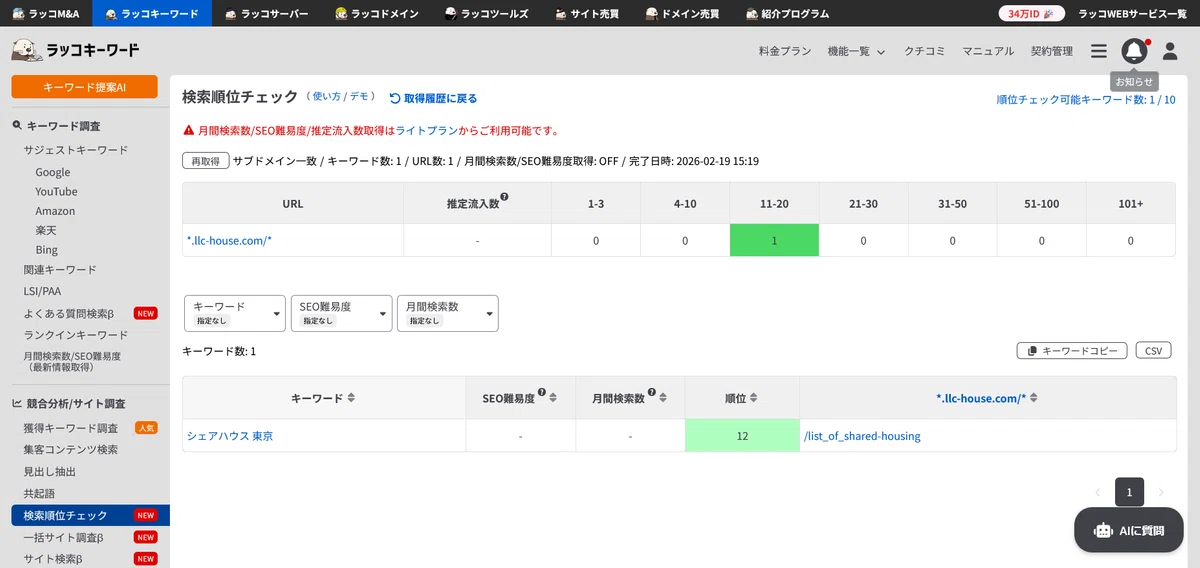Click the help icon beside 月間検索数 header
Viewport: 1200px width, 568px height.
point(653,393)
